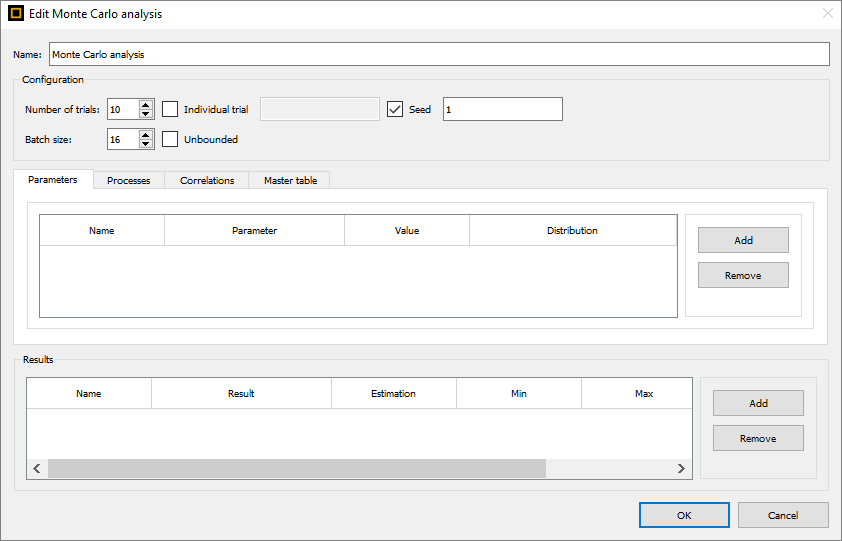Uncheck the Seed checkbox
Image resolution: width=842 pixels, height=541 pixels.
pos(395,109)
